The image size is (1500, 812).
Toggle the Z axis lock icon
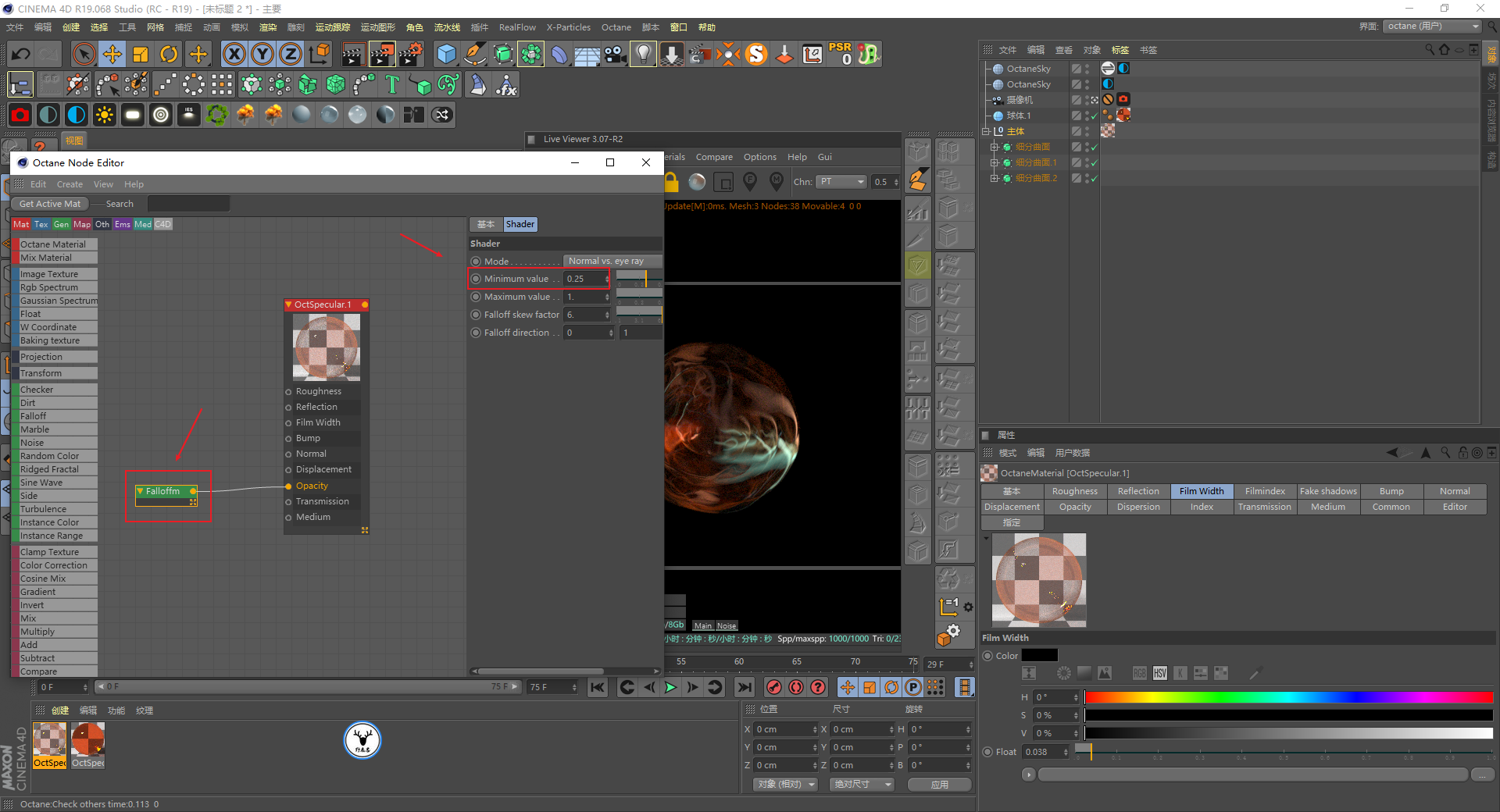291,54
